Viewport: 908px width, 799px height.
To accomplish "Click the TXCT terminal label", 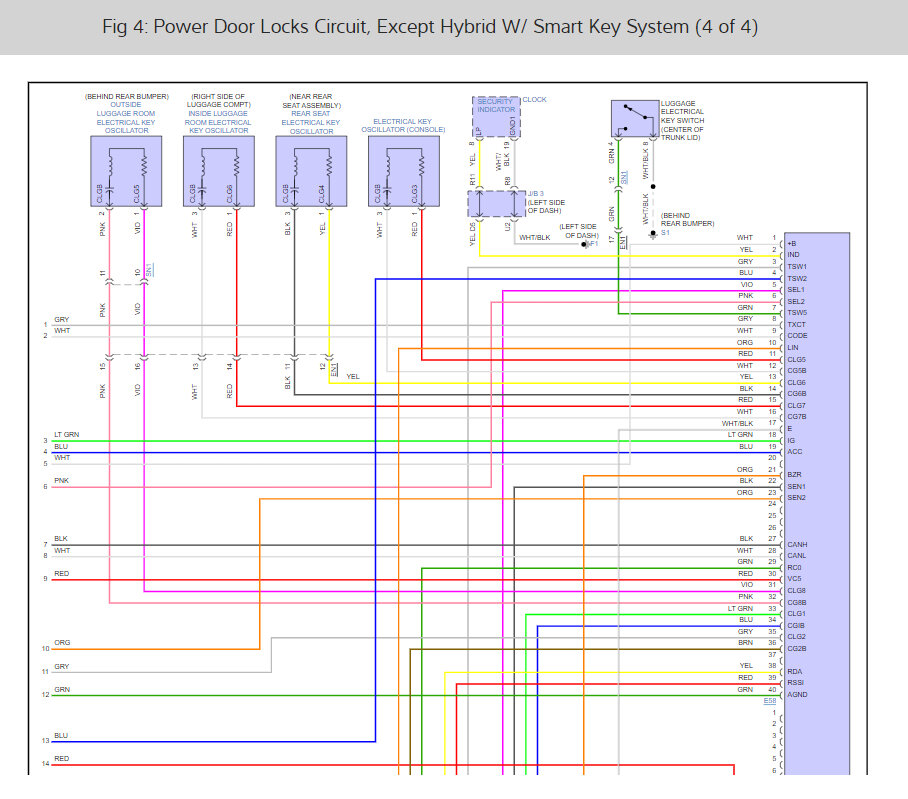I will (x=796, y=325).
